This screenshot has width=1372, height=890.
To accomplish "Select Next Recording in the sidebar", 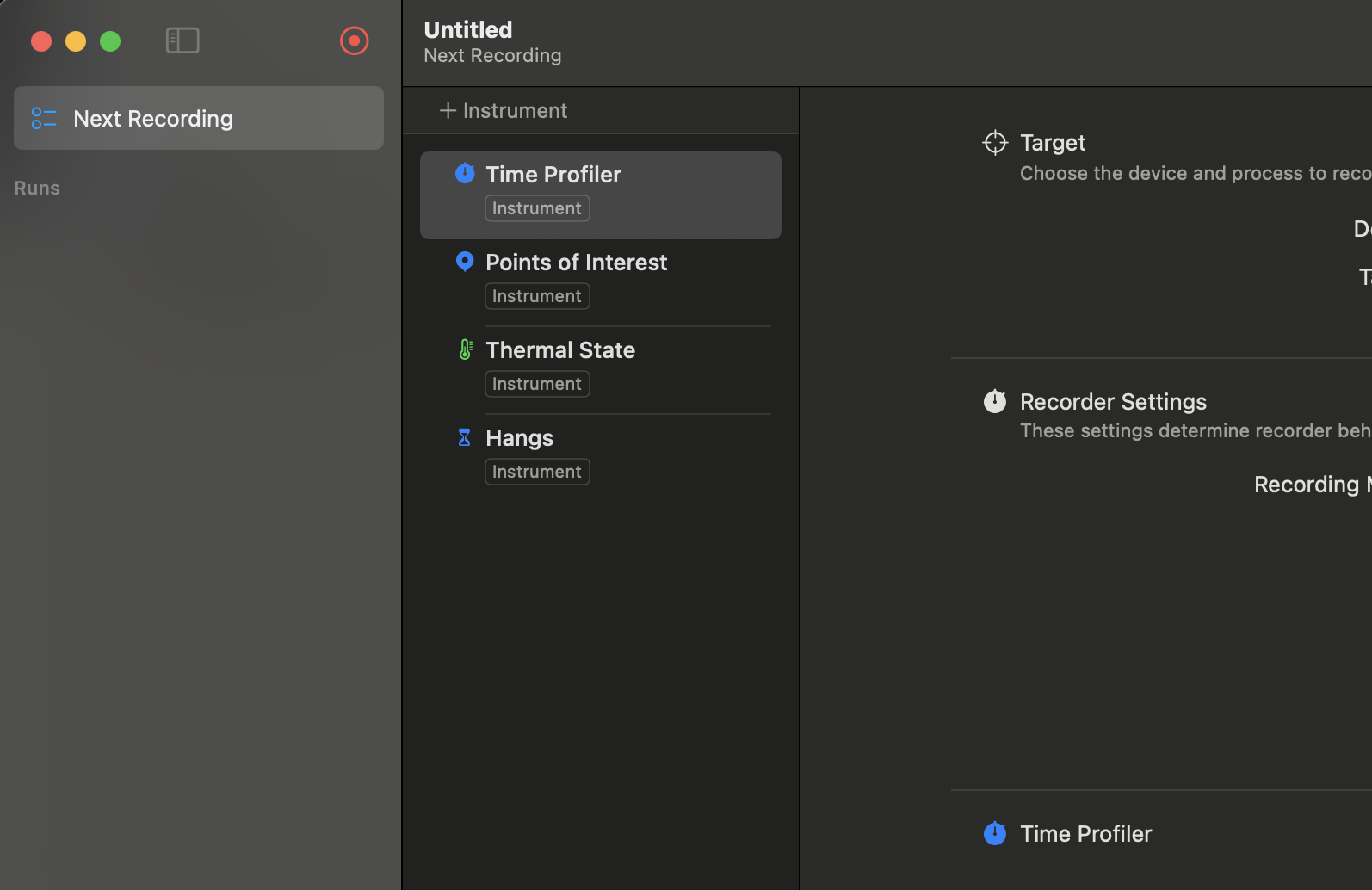I will click(x=199, y=118).
